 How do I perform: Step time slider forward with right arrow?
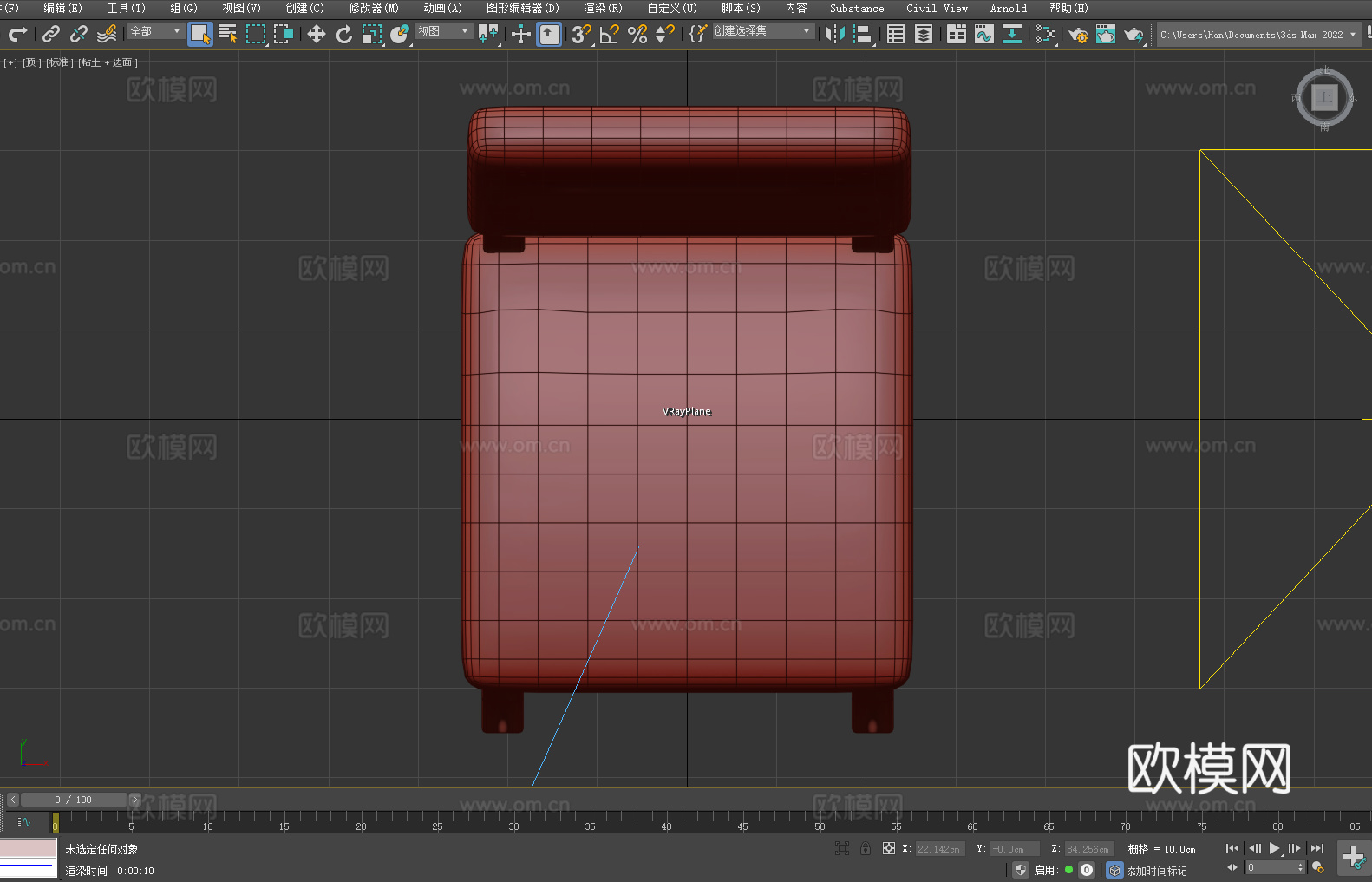134,800
